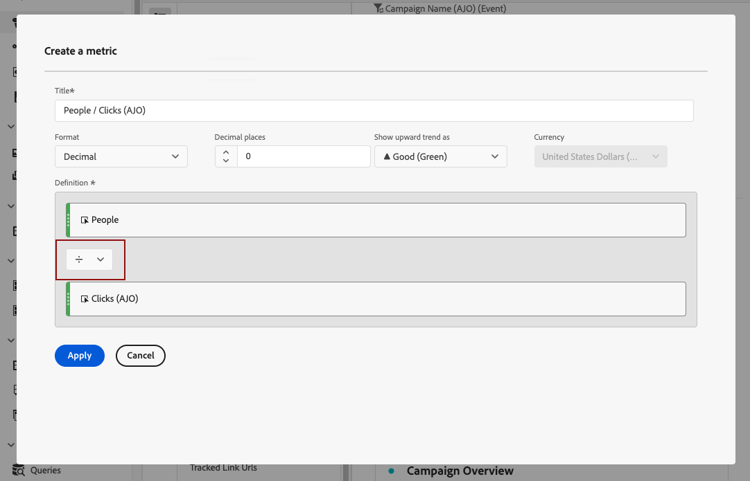Click 'Tracked Link Urls' behind the dialog
Image resolution: width=750 pixels, height=481 pixels.
(223, 468)
